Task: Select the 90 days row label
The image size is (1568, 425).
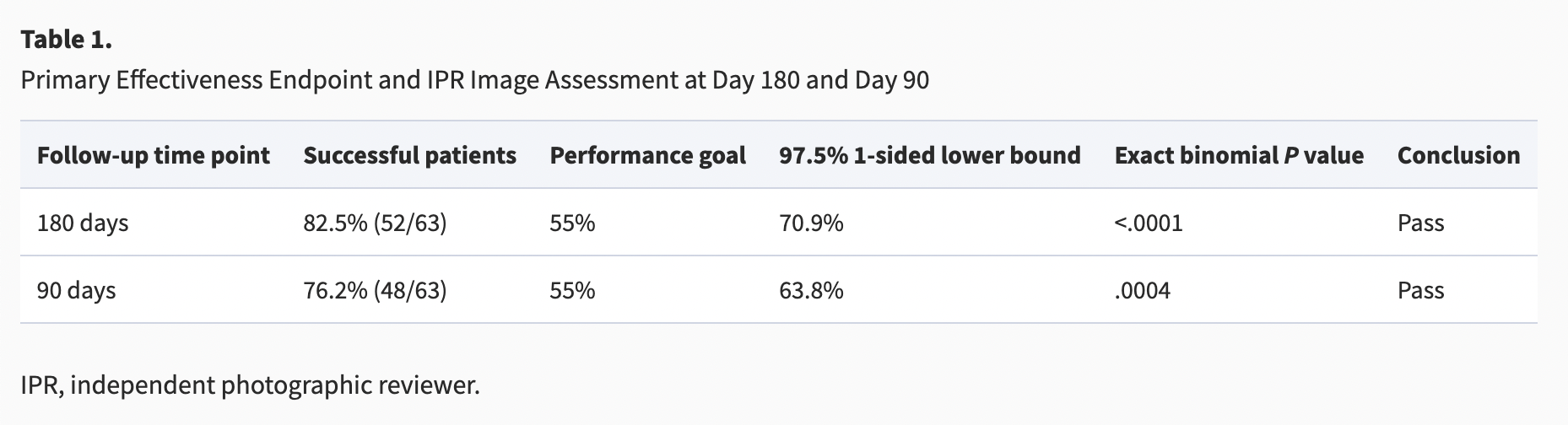Action: tap(76, 290)
